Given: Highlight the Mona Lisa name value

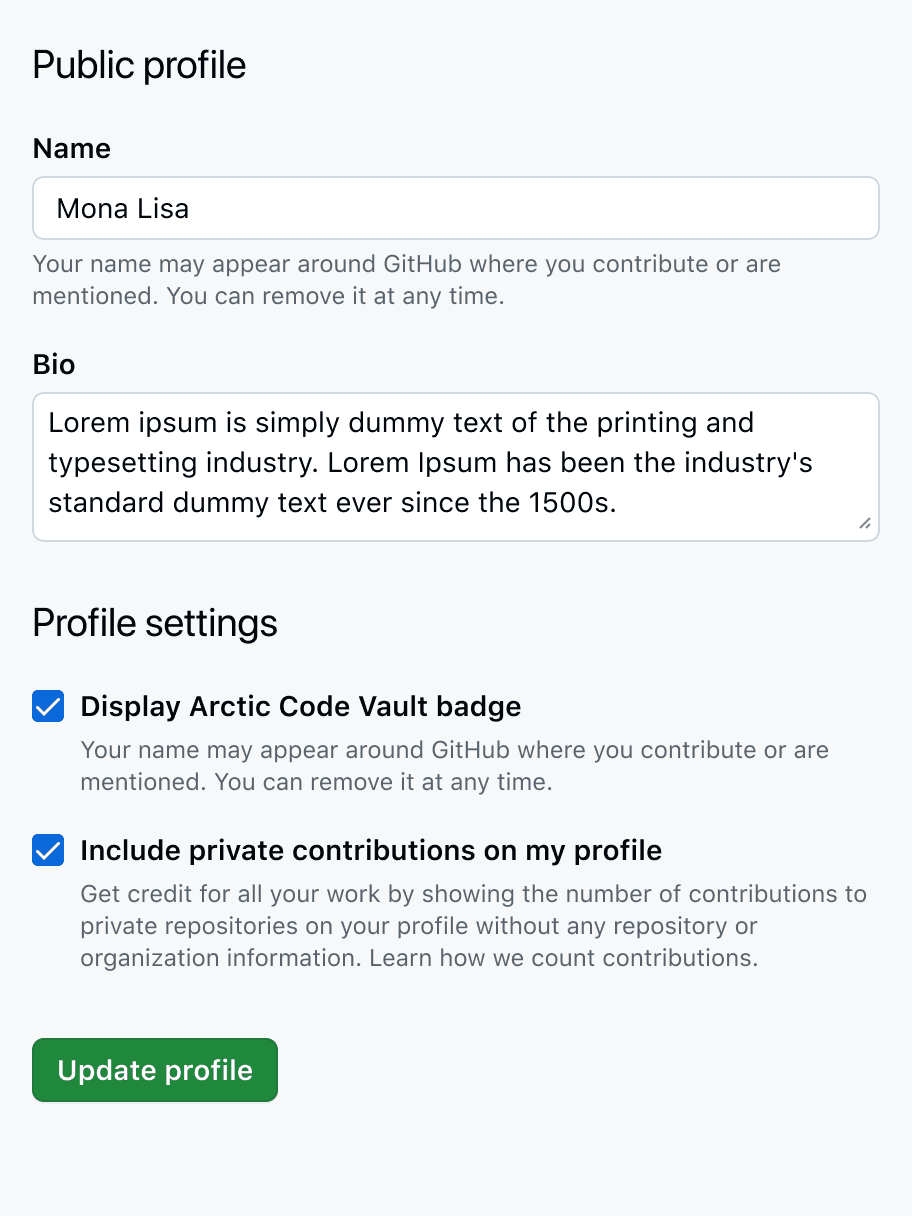Looking at the screenshot, I should (122, 208).
